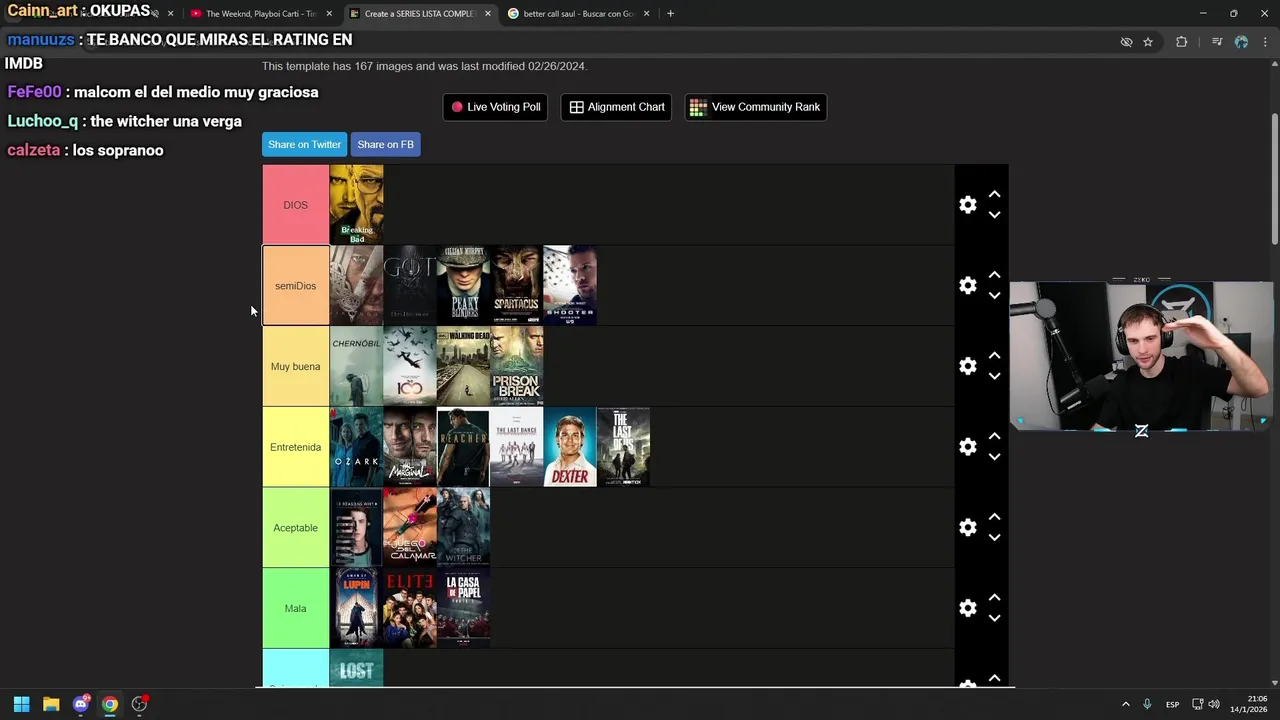Open the Alignment Chart
This screenshot has width=1280, height=720.
coord(617,107)
